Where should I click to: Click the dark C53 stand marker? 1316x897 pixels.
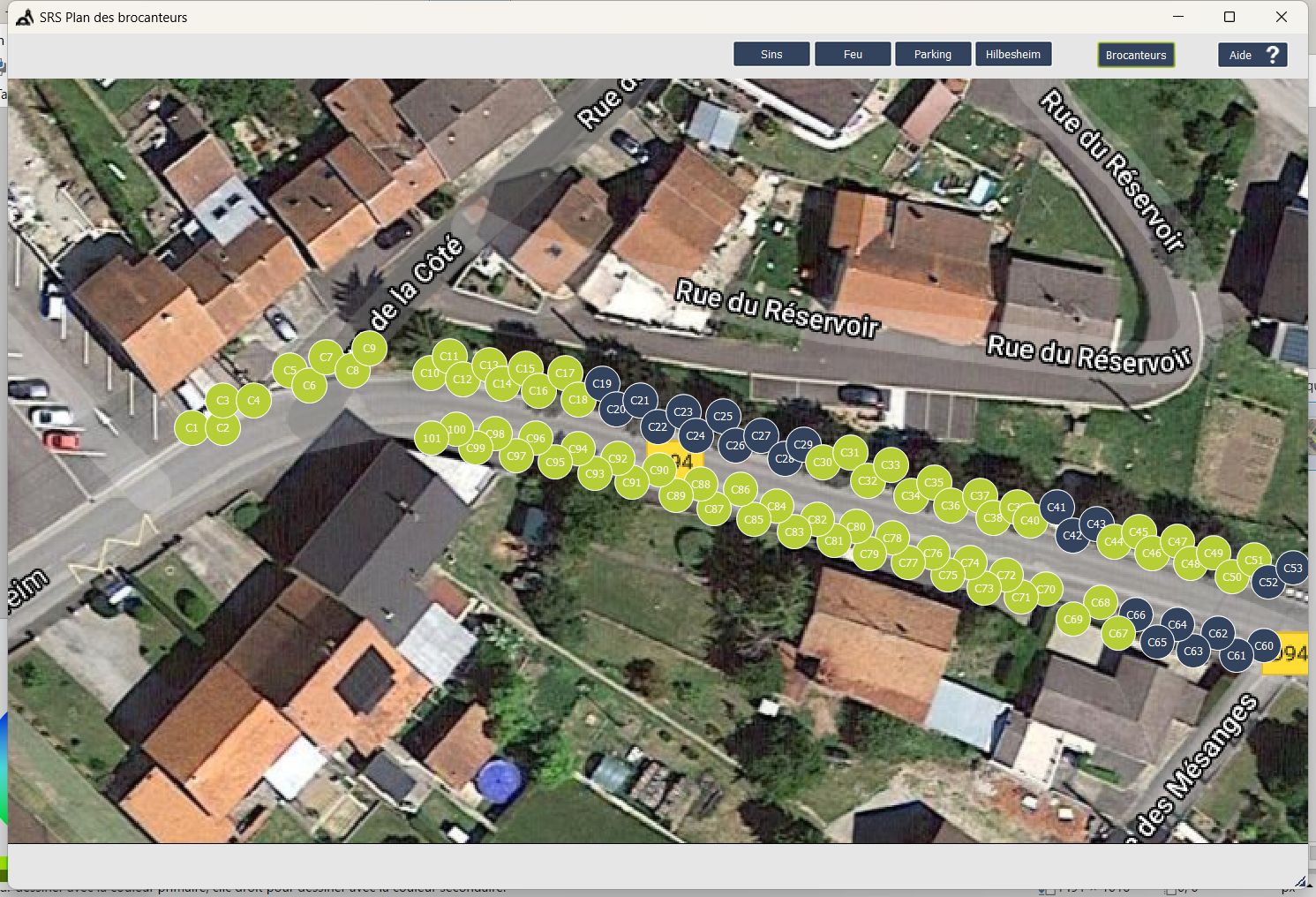click(1293, 568)
